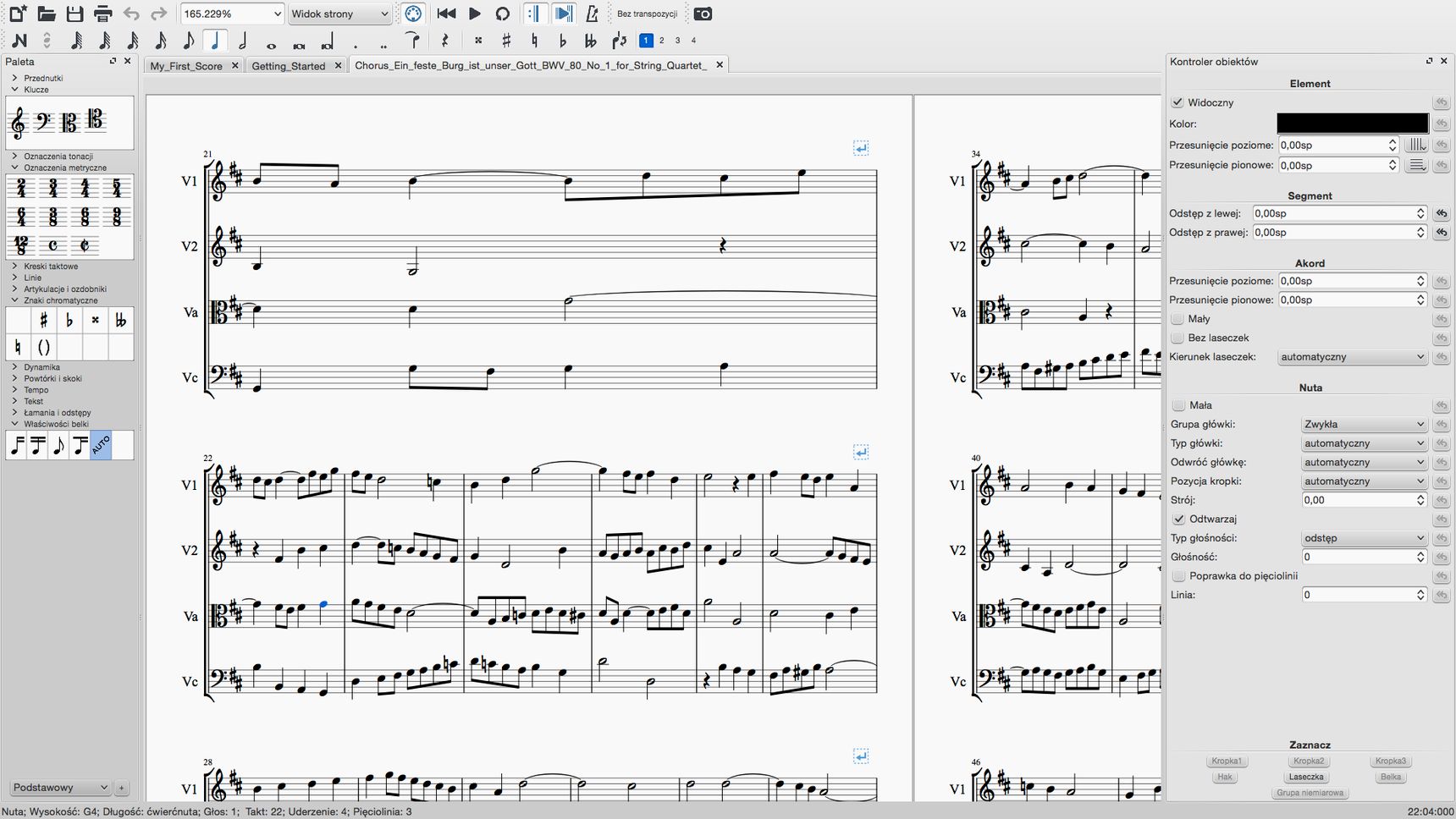Enable Poprawka do pięciolinii checkbox
The image size is (1456, 819).
[x=1178, y=575]
